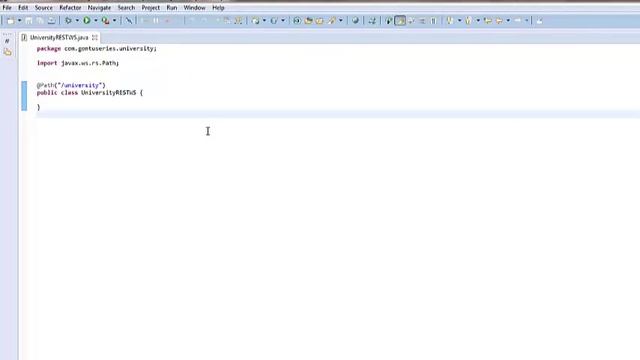Open the File menu
The width and height of the screenshot is (640, 360).
click(7, 8)
